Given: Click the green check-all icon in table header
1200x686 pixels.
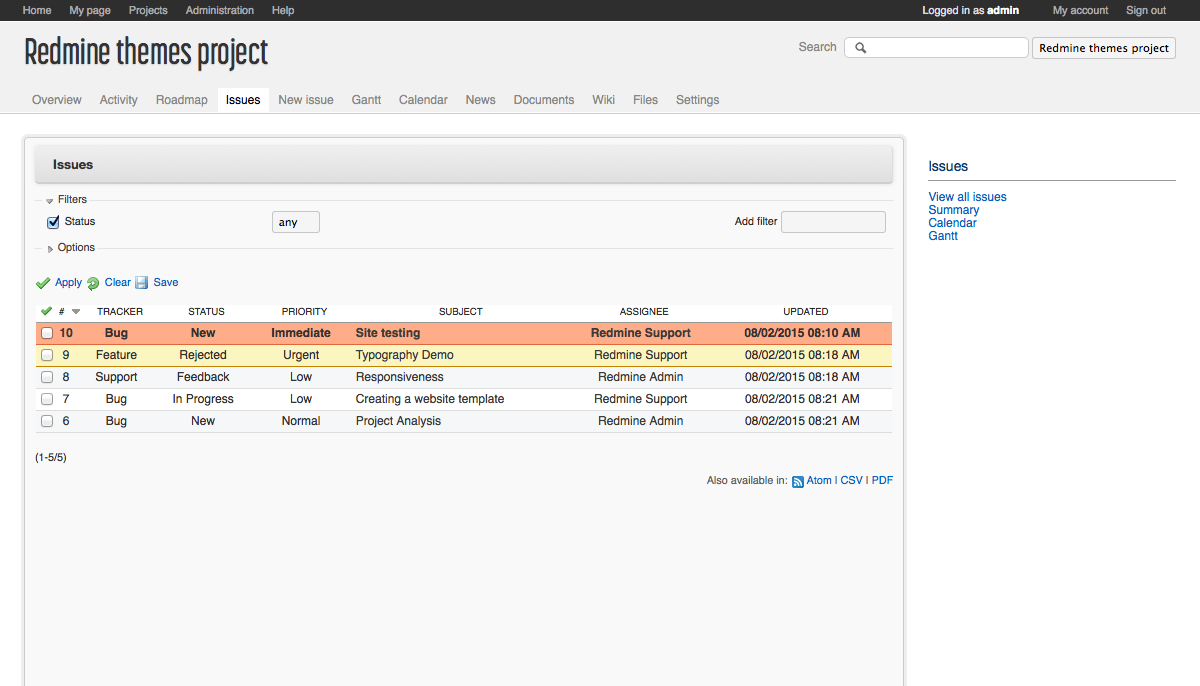Looking at the screenshot, I should tap(46, 311).
